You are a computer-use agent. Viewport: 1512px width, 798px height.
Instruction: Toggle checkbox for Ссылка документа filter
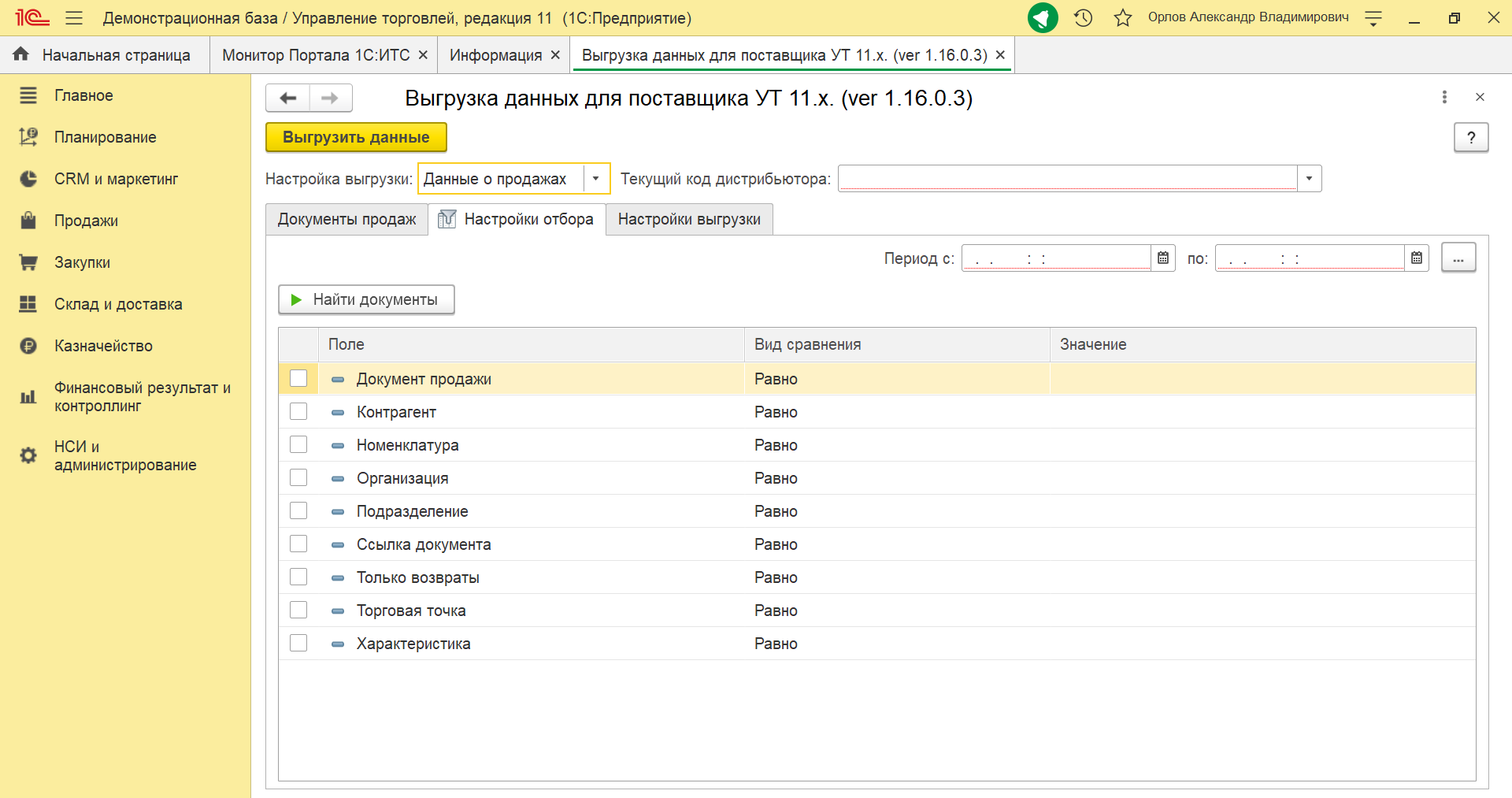point(298,544)
